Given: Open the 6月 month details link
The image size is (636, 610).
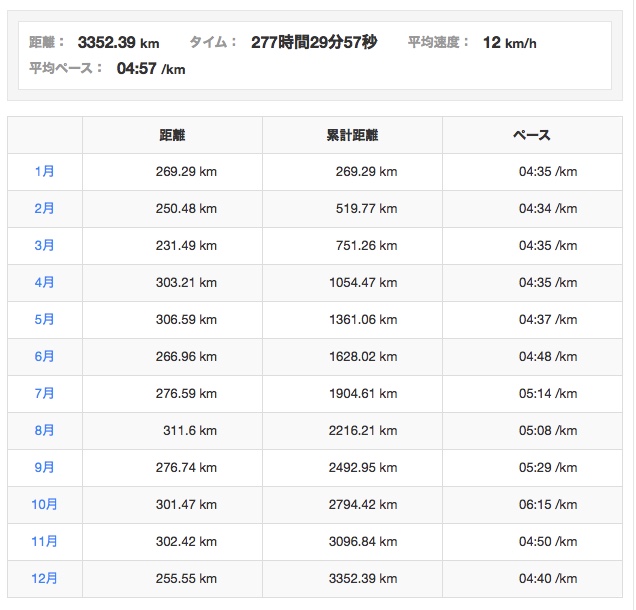Looking at the screenshot, I should click(44, 357).
